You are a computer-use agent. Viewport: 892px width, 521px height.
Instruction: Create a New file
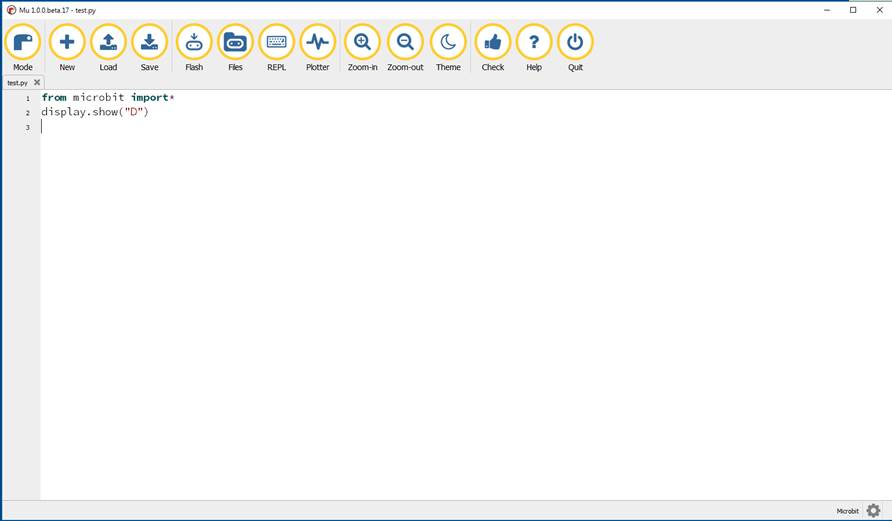67,48
